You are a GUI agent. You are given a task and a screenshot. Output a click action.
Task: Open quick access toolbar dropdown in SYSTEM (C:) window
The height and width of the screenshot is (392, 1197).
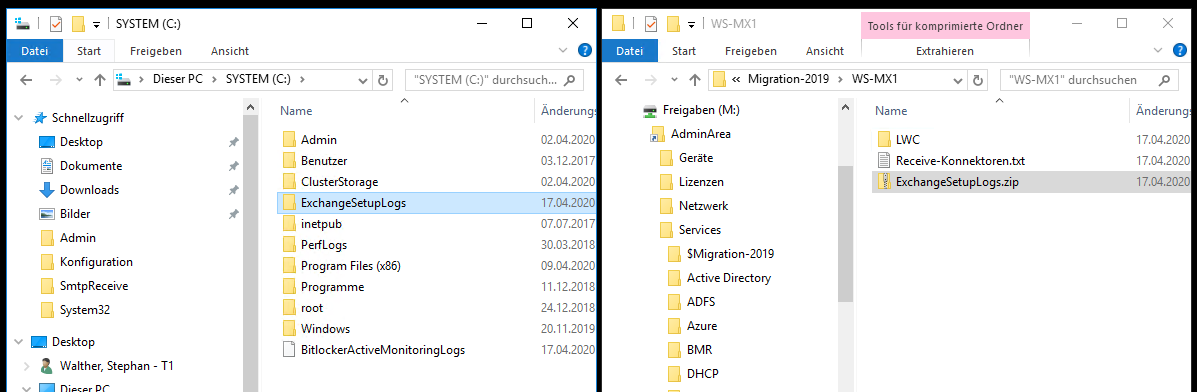click(x=96, y=24)
